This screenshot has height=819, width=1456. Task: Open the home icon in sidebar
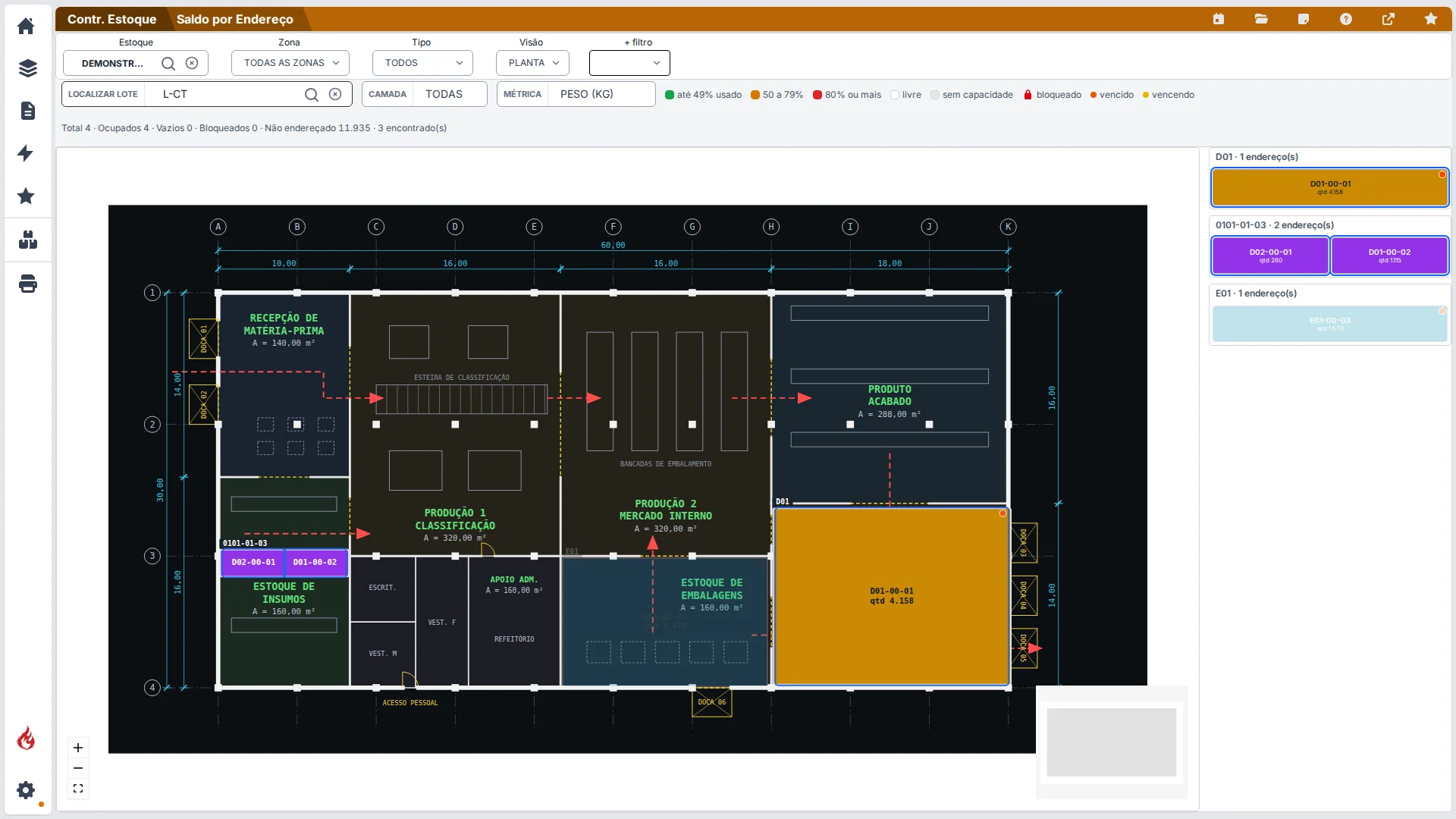point(26,26)
